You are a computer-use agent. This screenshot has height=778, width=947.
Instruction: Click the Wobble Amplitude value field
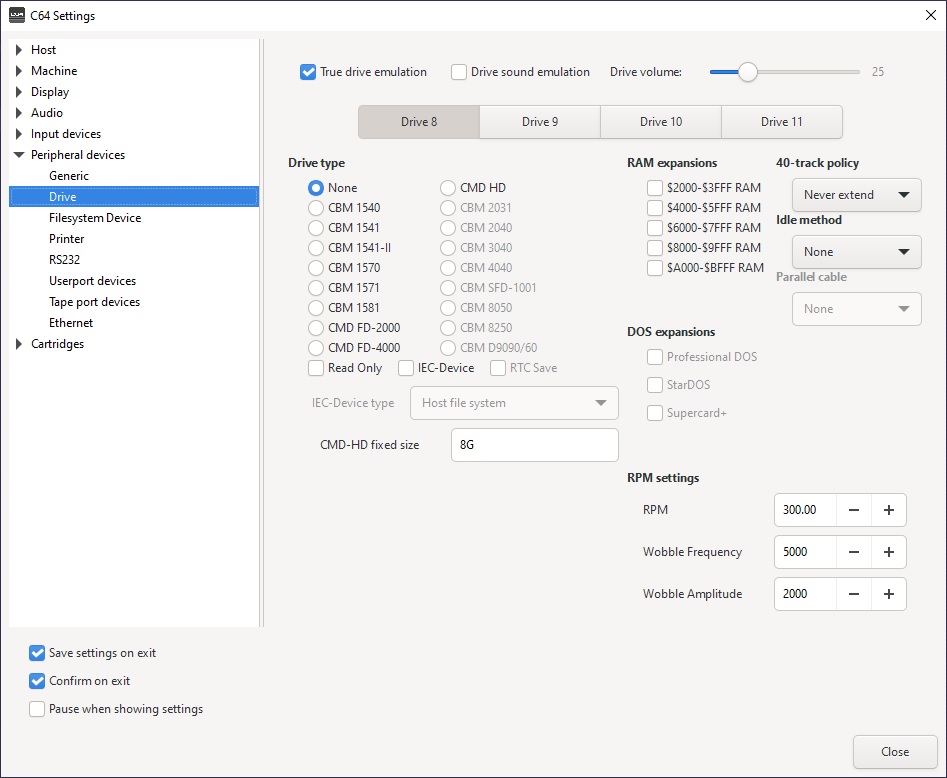[805, 594]
